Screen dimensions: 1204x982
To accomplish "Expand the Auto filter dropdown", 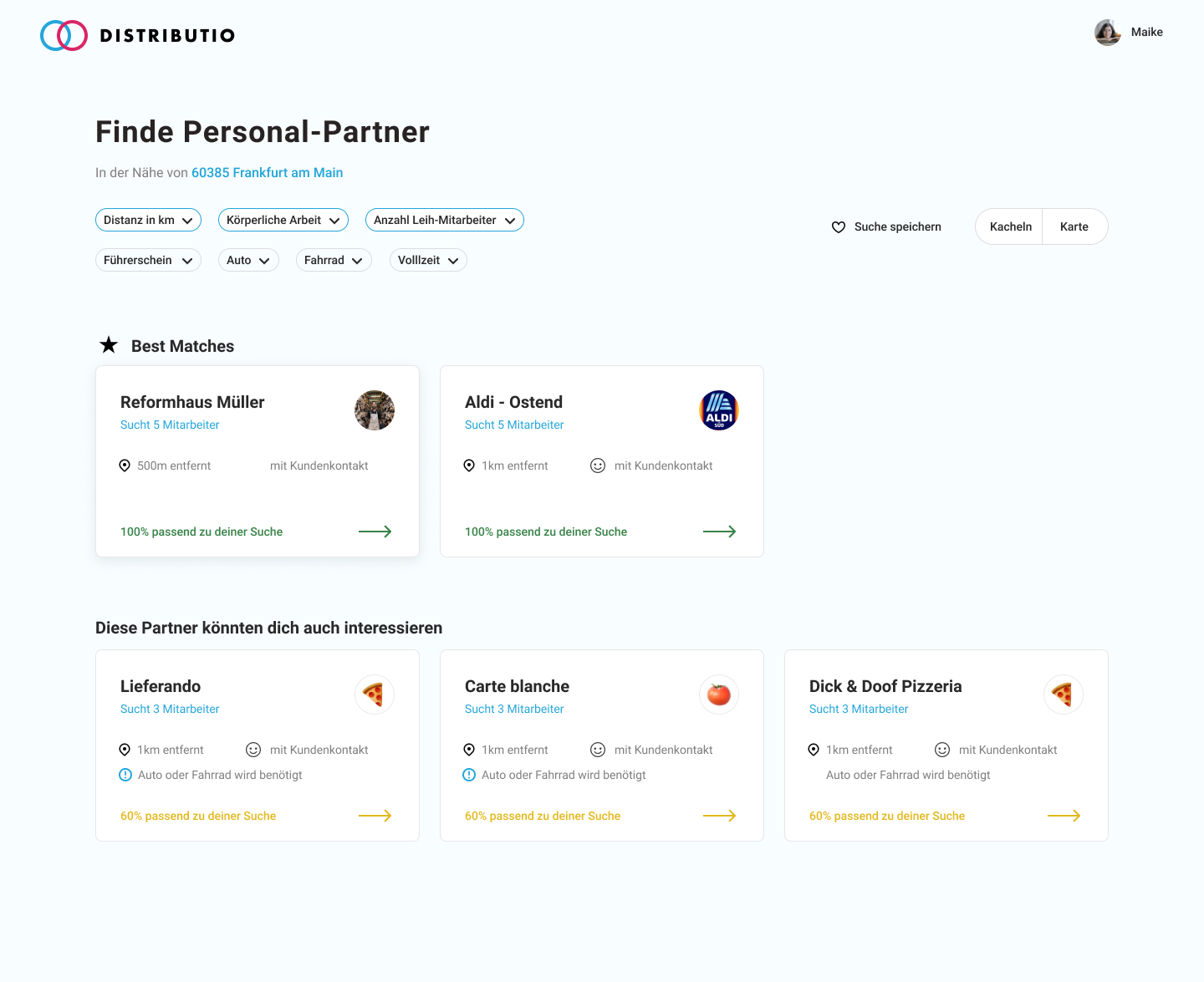I will coord(248,260).
